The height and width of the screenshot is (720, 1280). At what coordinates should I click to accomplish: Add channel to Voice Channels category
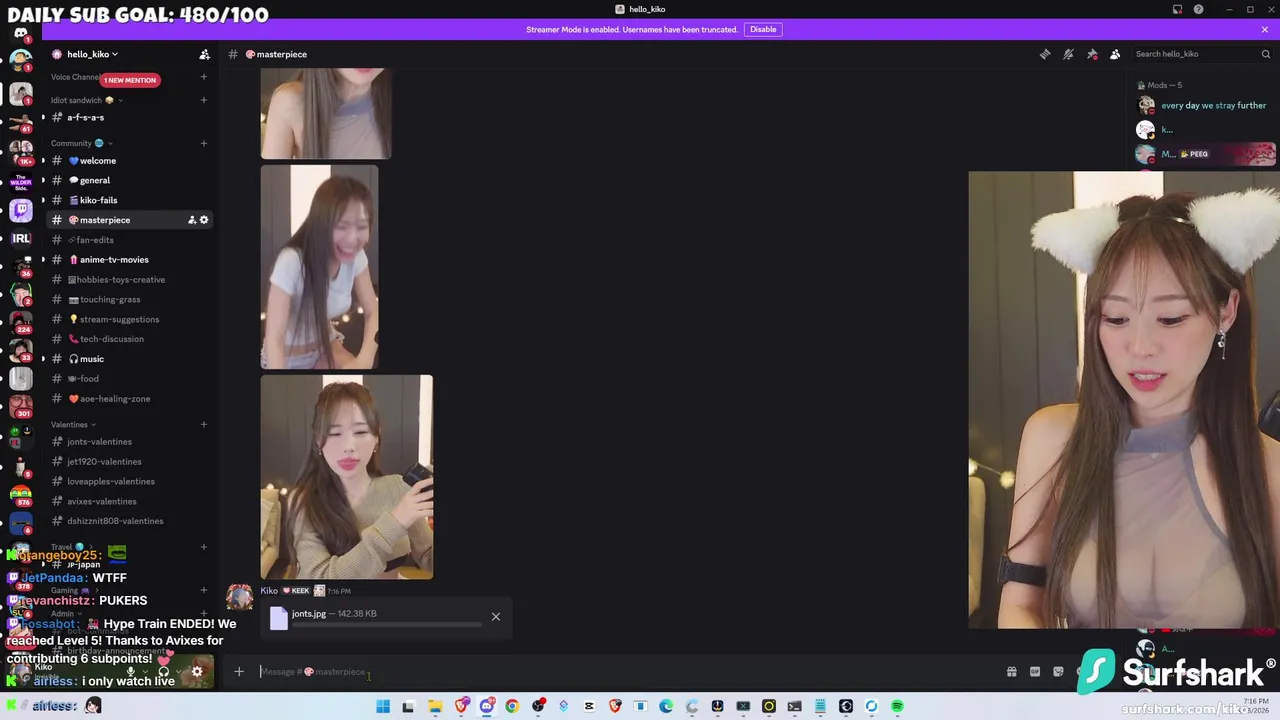pyautogui.click(x=203, y=77)
